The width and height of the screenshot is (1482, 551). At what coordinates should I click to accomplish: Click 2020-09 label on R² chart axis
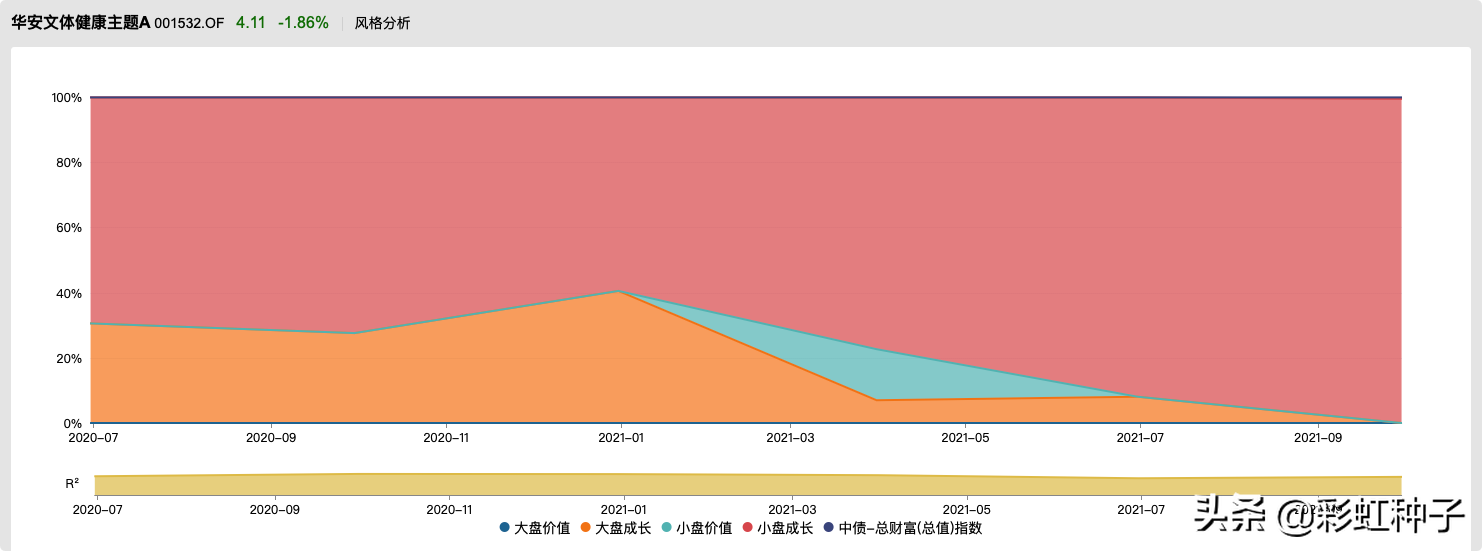(x=275, y=509)
